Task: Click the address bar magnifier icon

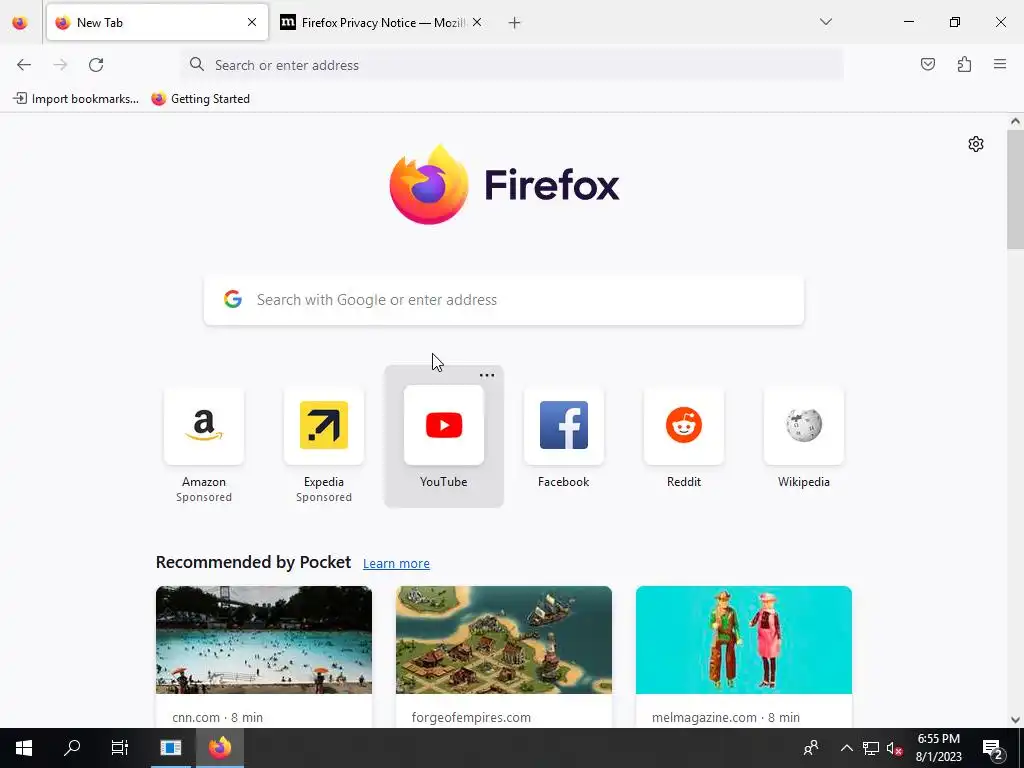Action: click(x=197, y=64)
